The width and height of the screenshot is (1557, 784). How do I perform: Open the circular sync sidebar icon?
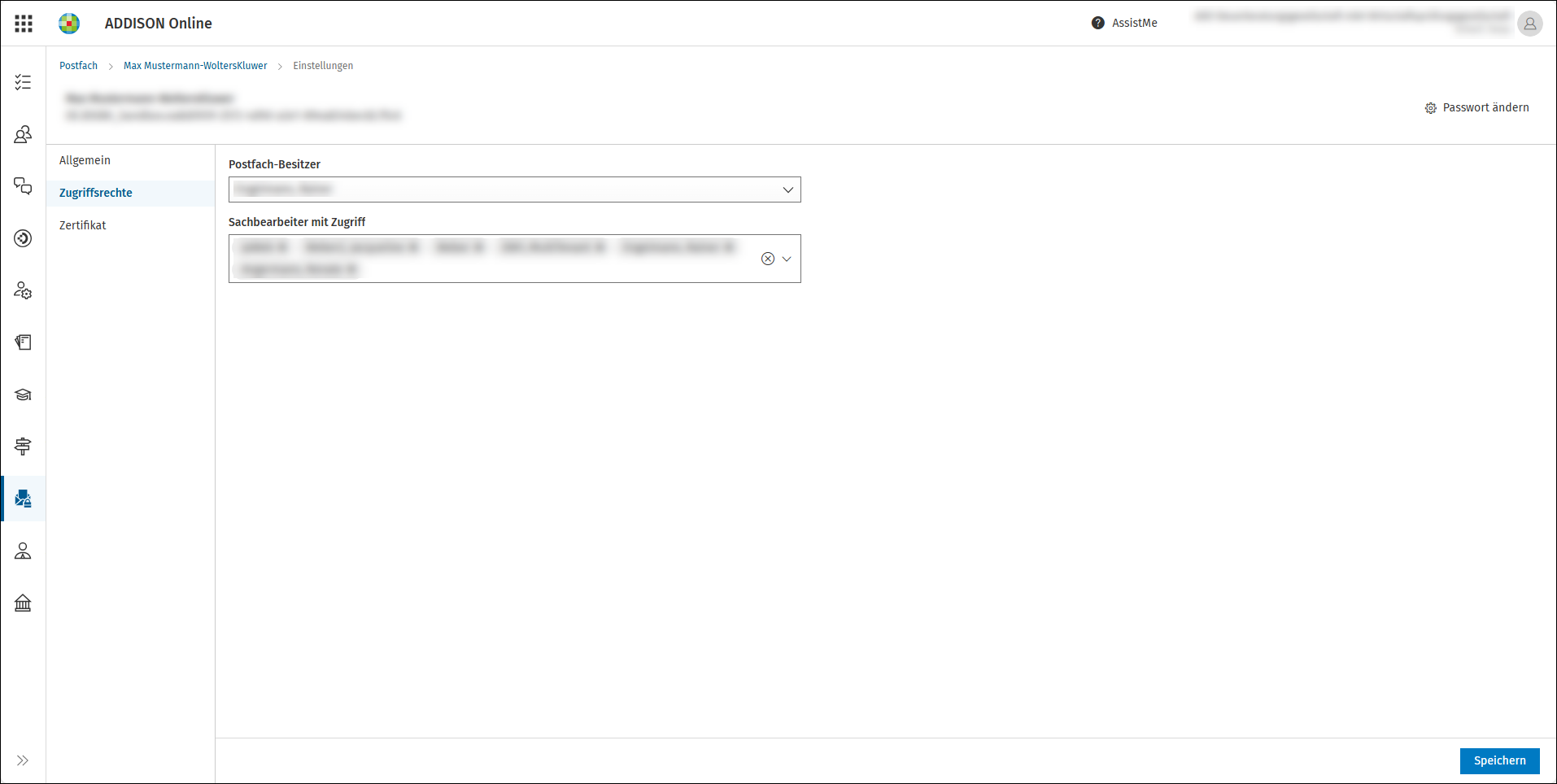click(x=23, y=238)
